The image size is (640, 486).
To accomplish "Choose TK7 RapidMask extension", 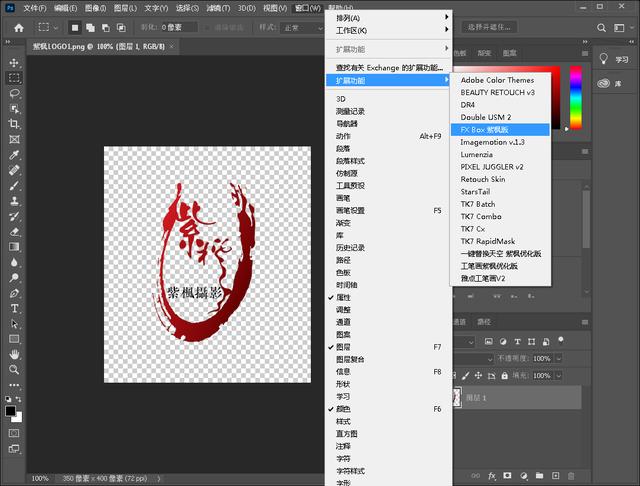I will point(500,241).
